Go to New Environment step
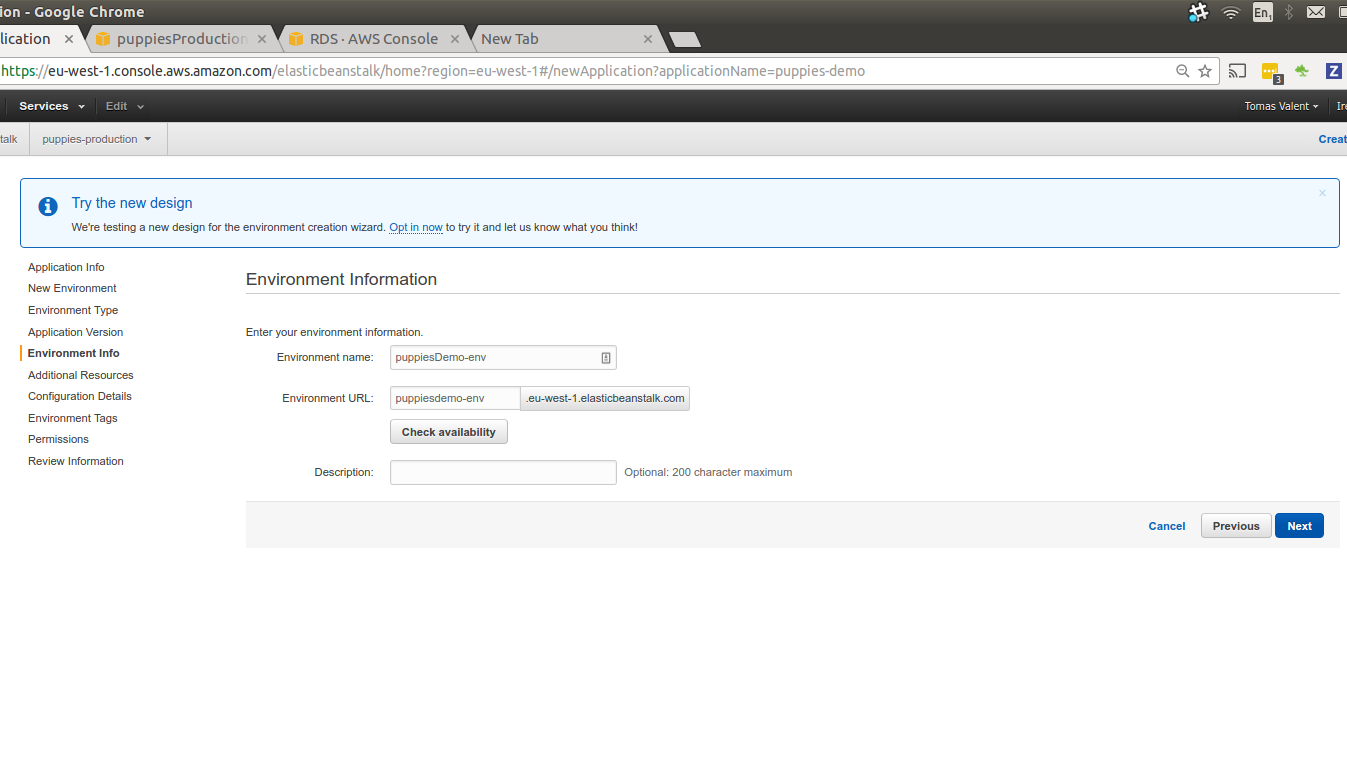Screen dimensions: 1347x758 pos(72,288)
